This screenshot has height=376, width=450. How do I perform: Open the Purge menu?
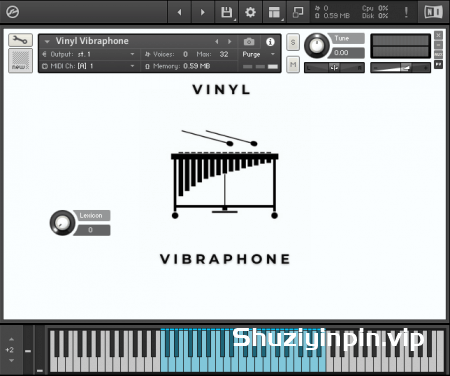tap(258, 54)
